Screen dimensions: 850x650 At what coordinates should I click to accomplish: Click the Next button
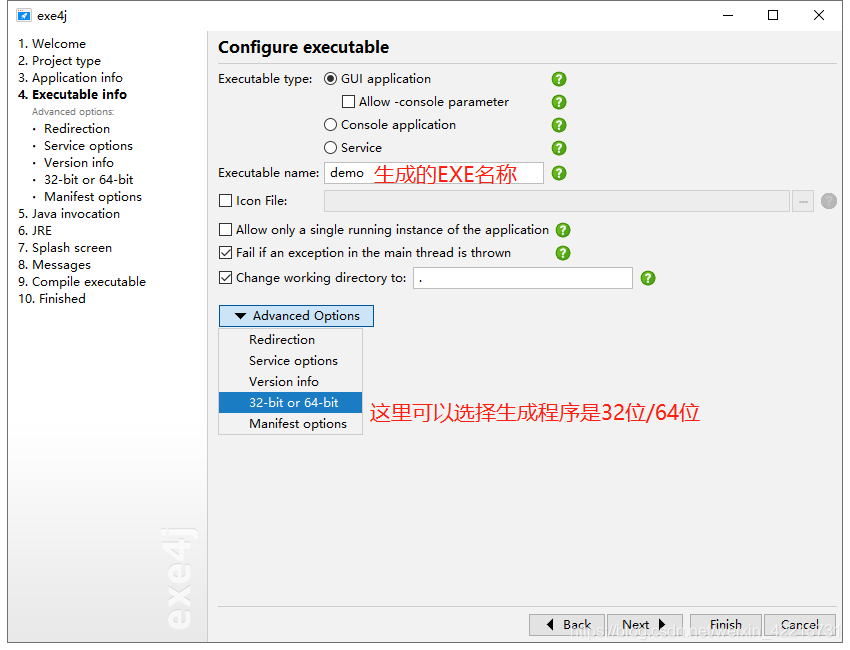point(645,625)
